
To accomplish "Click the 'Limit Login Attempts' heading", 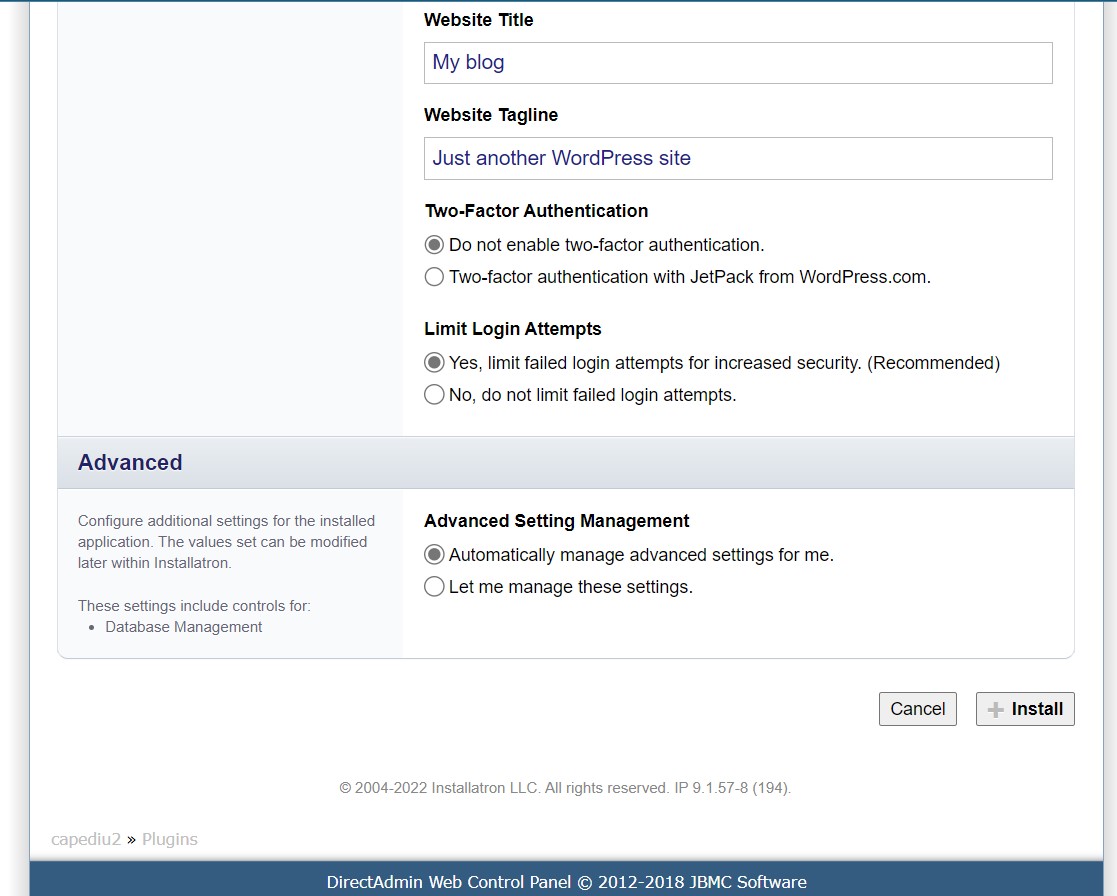I will (x=512, y=329).
